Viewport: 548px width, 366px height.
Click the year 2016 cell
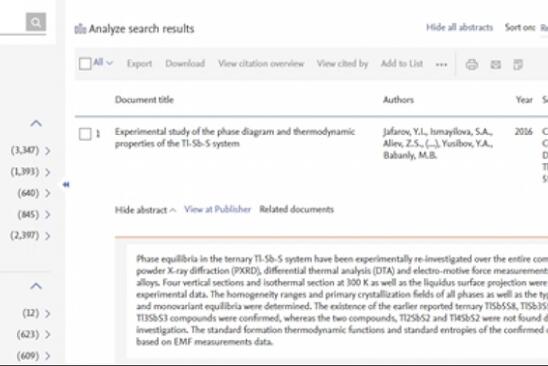524,132
